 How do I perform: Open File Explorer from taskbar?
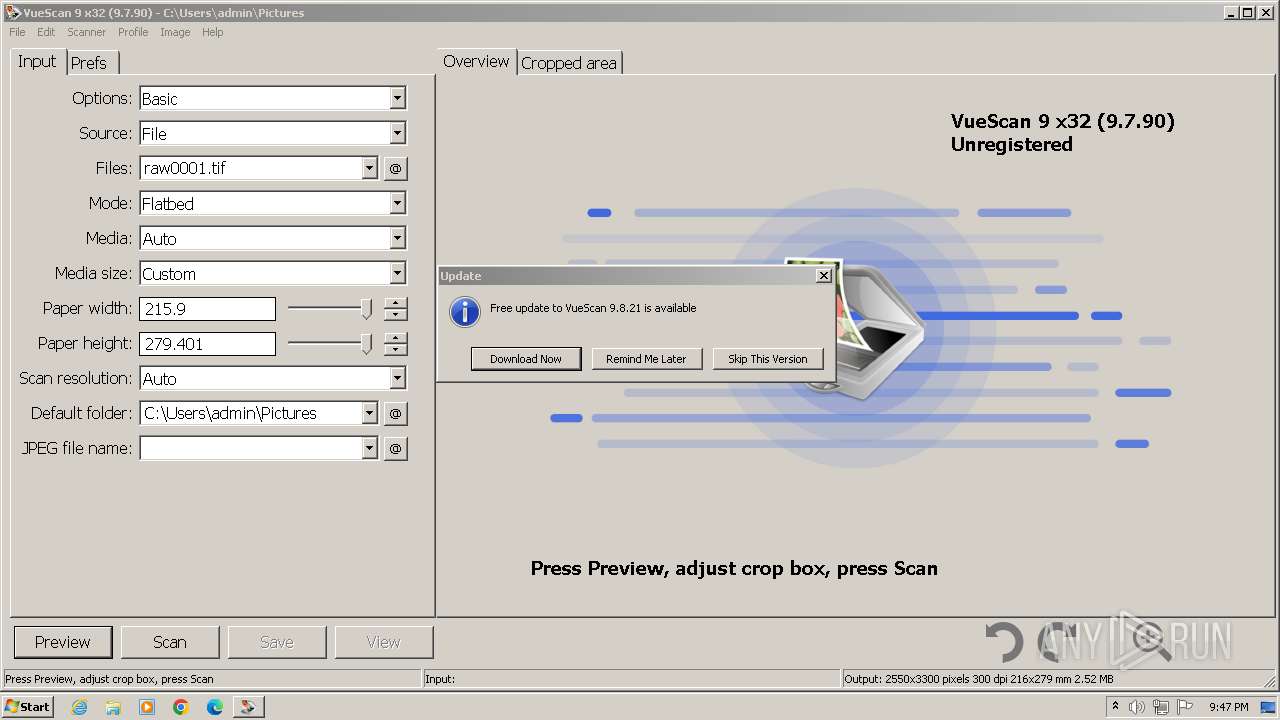[113, 707]
